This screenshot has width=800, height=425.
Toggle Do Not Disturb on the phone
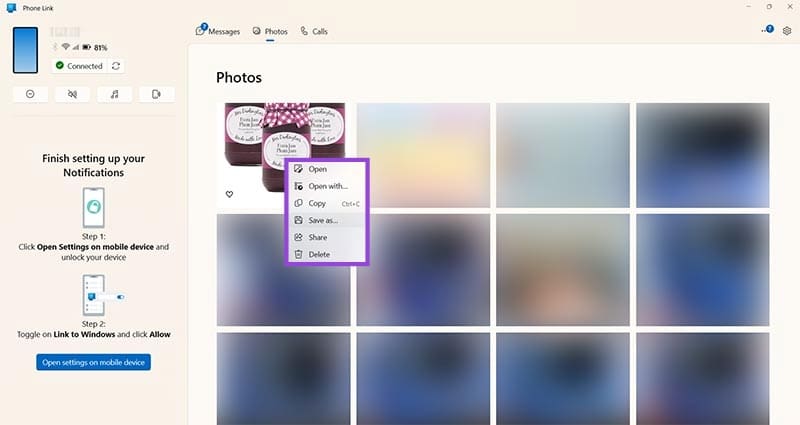click(x=31, y=94)
